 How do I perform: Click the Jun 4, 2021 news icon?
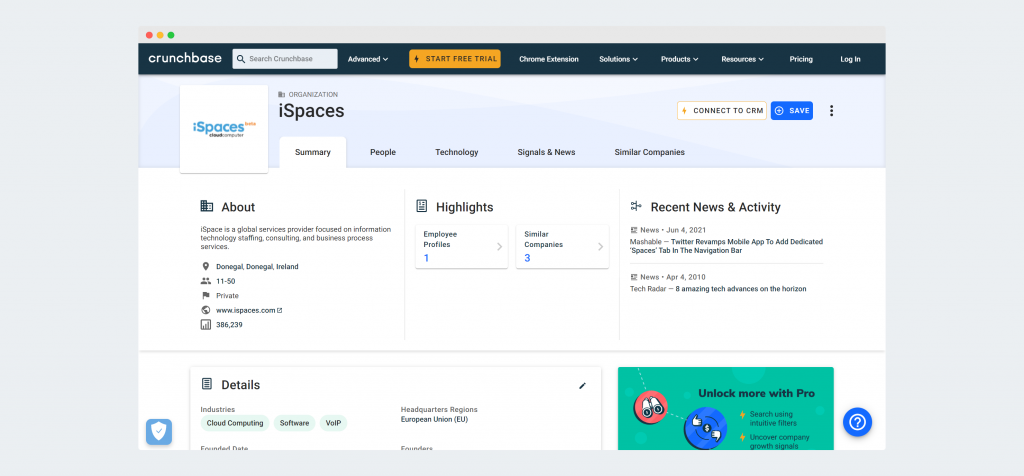(x=633, y=230)
